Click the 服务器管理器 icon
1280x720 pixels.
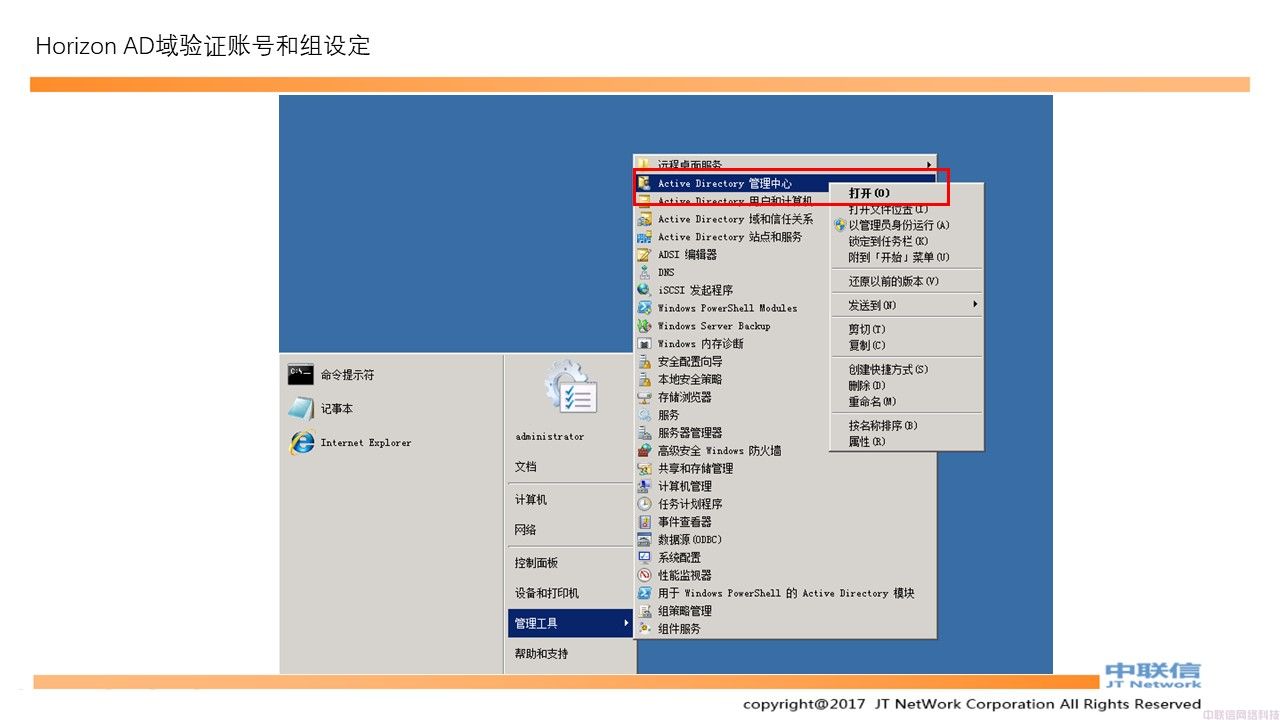(x=645, y=433)
